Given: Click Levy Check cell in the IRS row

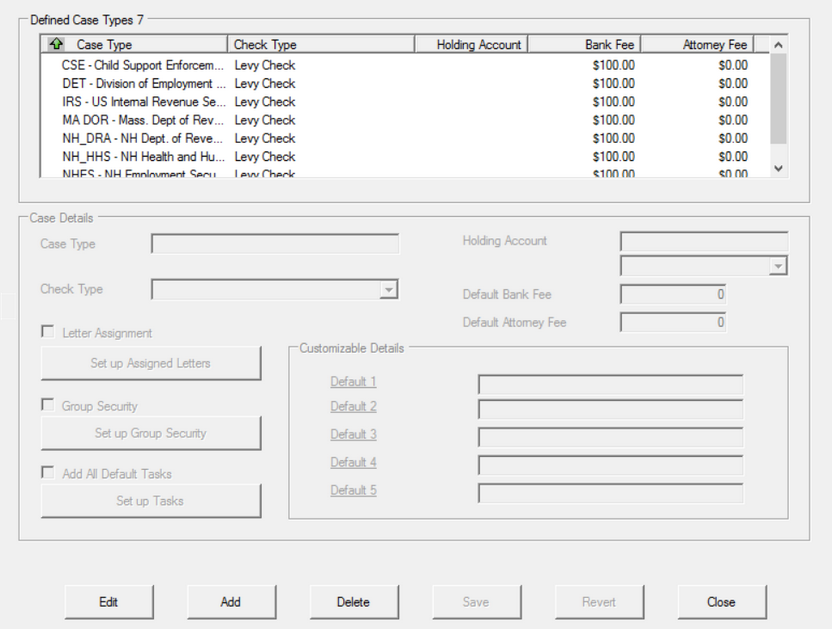Looking at the screenshot, I should click(x=265, y=102).
